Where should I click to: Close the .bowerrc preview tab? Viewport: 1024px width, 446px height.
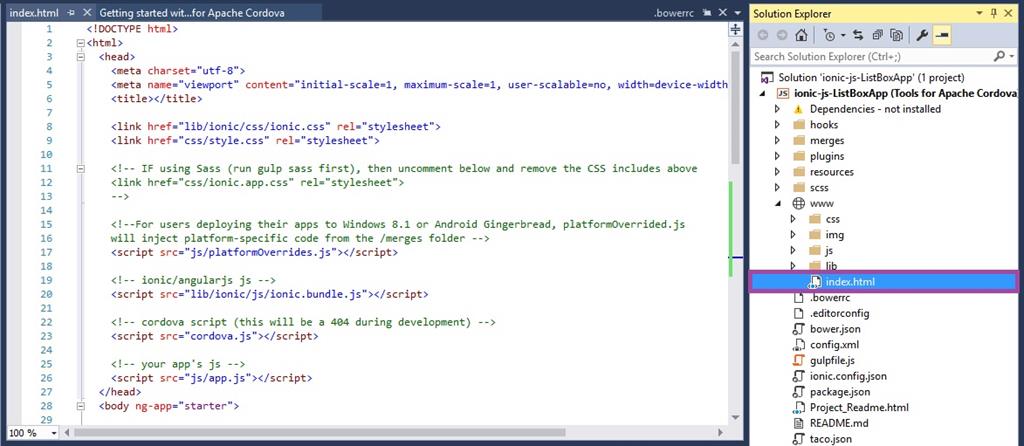pos(722,12)
